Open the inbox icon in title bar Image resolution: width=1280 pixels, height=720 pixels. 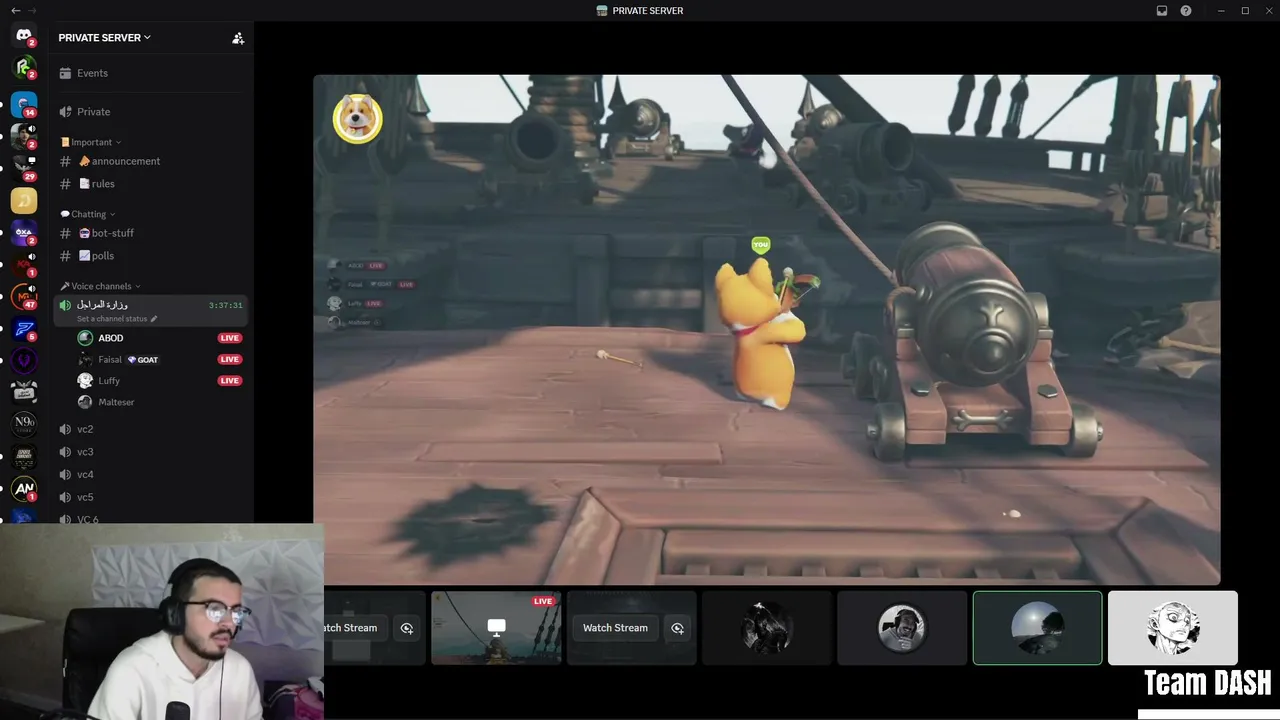point(1162,11)
